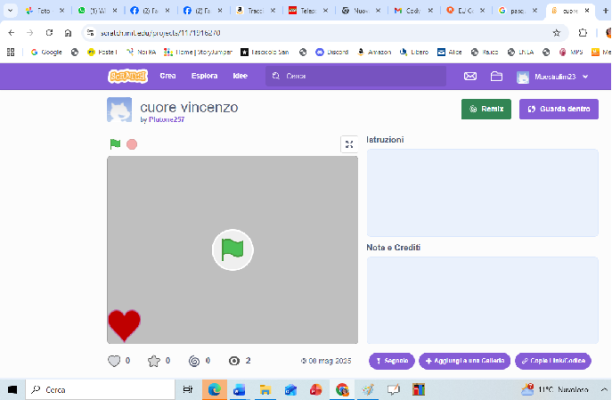Start project with large center green flag
The height and width of the screenshot is (400, 612).
click(x=232, y=249)
